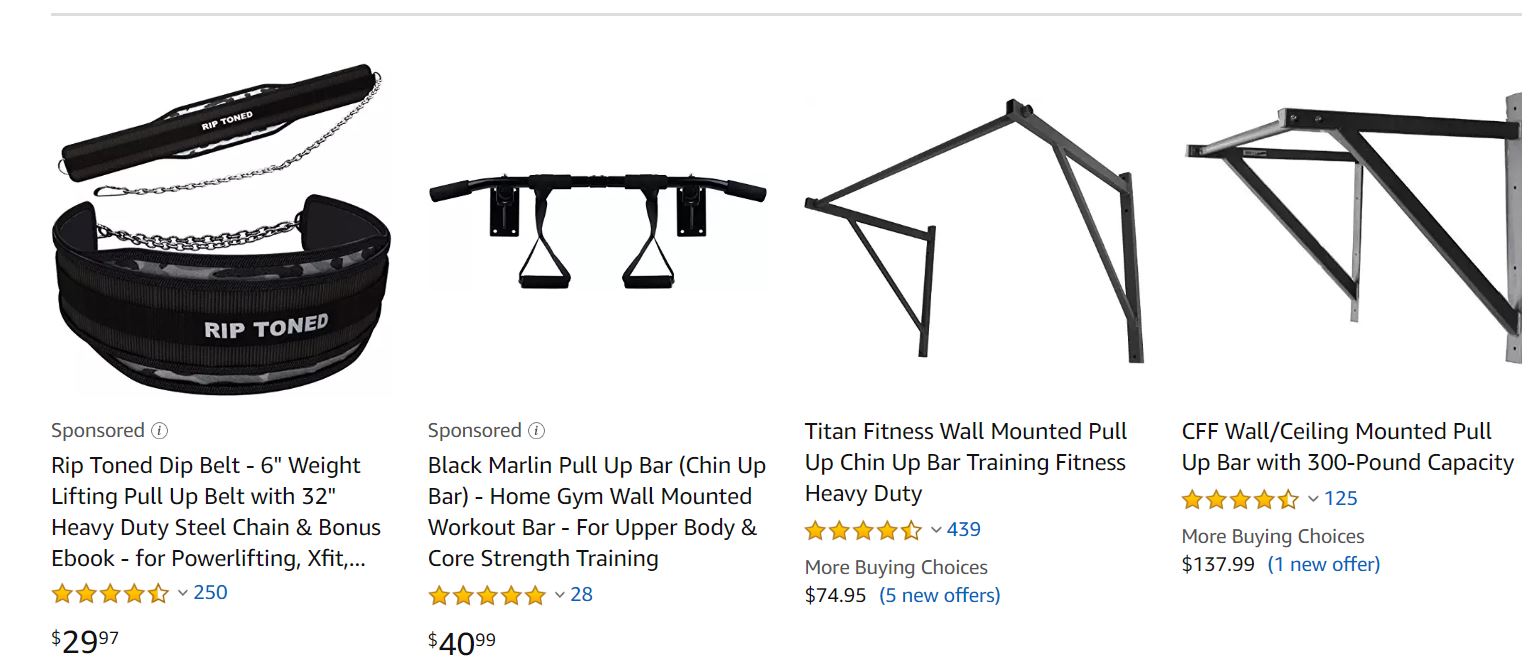The image size is (1533, 660).
Task: Click the star rating of Rip Toned Dip Belt
Action: 111,593
